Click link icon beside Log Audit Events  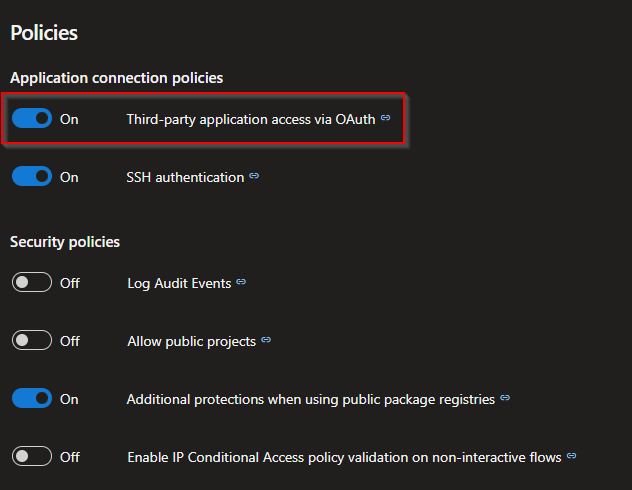[x=241, y=283]
